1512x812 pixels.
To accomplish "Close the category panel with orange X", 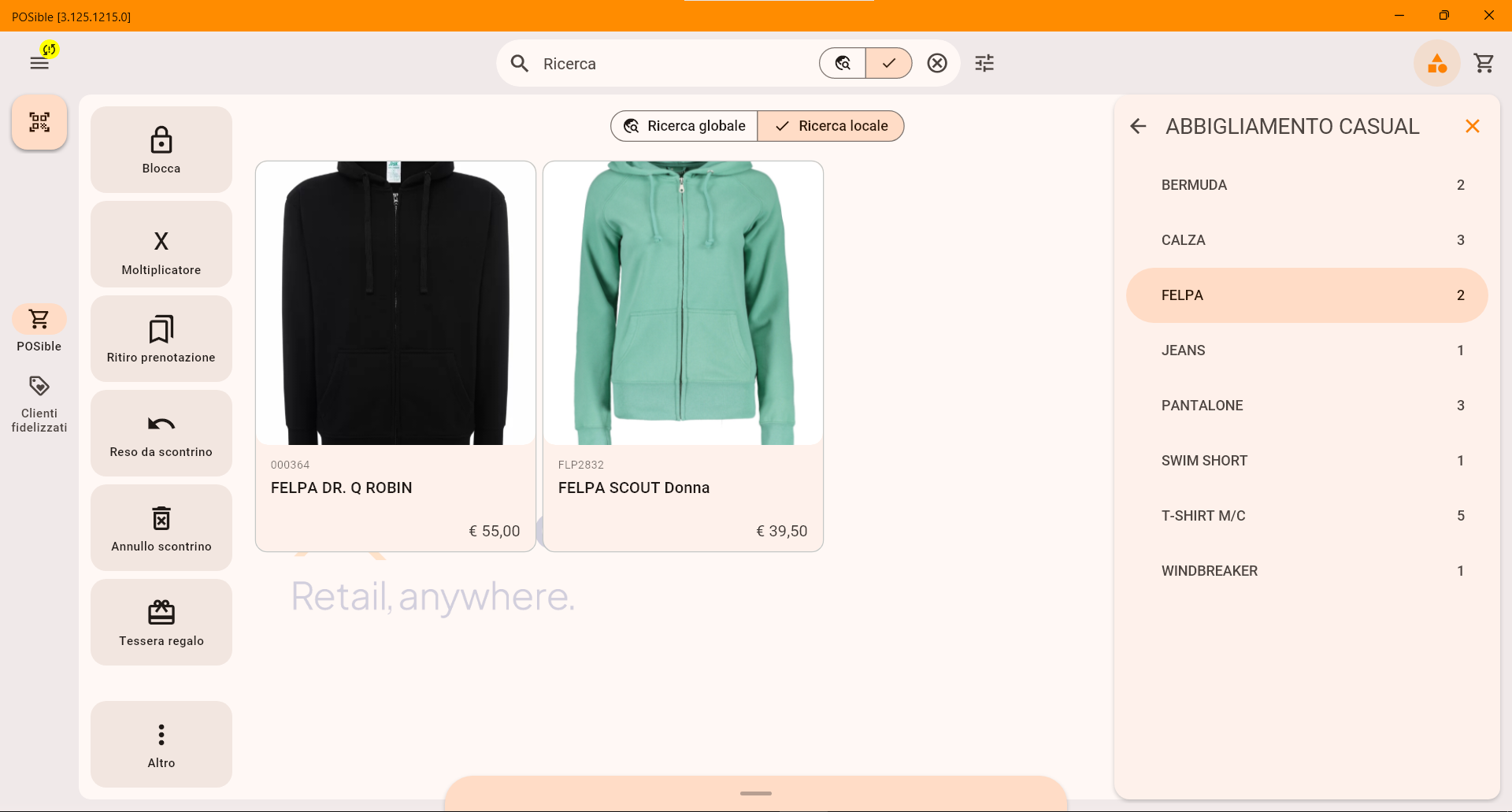I will pyautogui.click(x=1473, y=126).
